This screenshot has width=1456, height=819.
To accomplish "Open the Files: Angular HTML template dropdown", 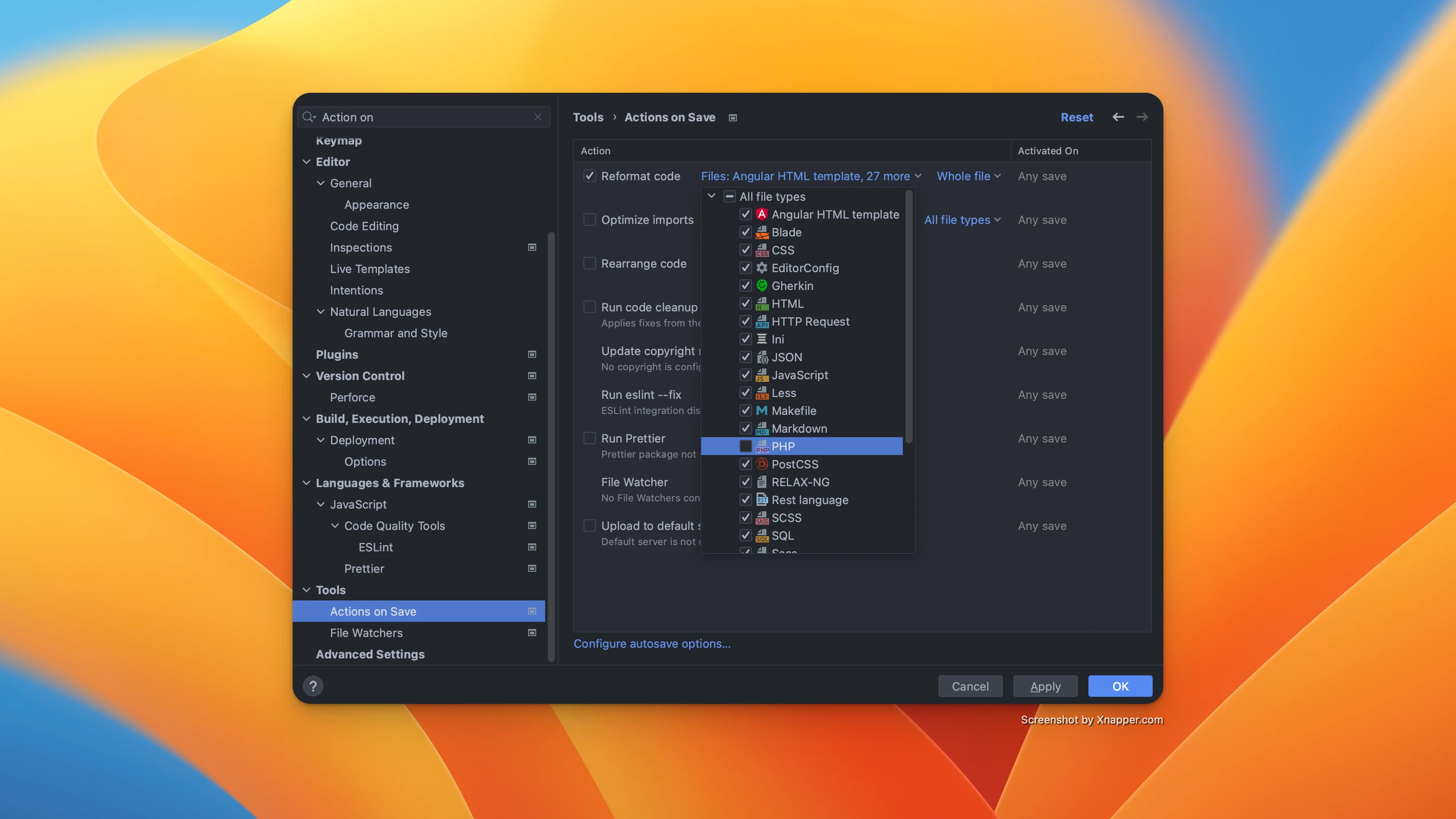I will pos(811,176).
